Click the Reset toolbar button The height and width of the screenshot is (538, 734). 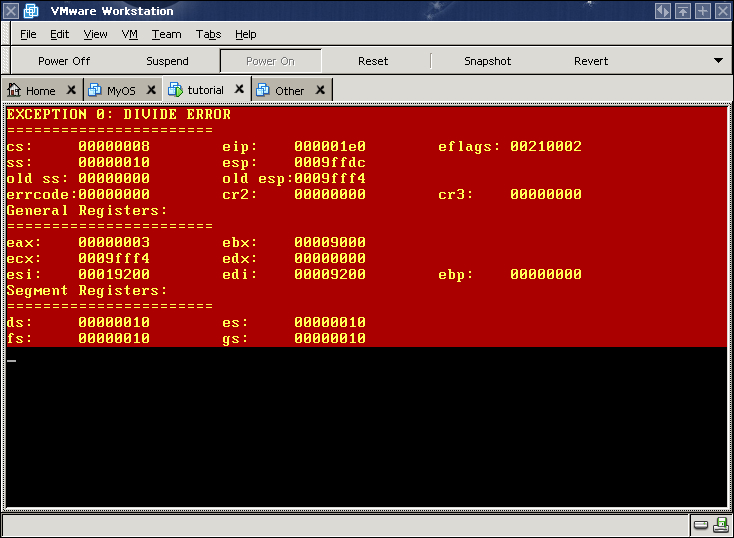click(373, 61)
